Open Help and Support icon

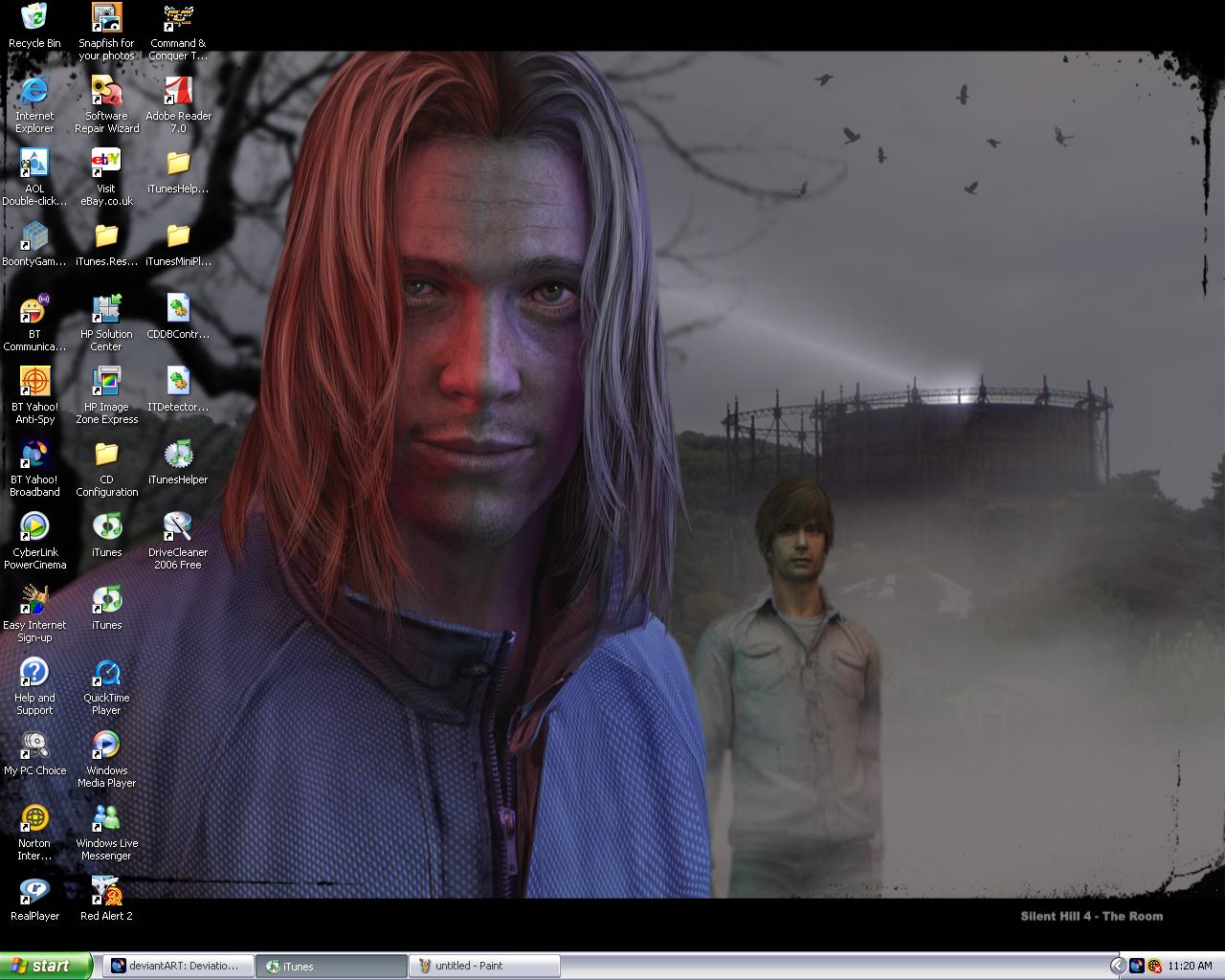point(34,686)
